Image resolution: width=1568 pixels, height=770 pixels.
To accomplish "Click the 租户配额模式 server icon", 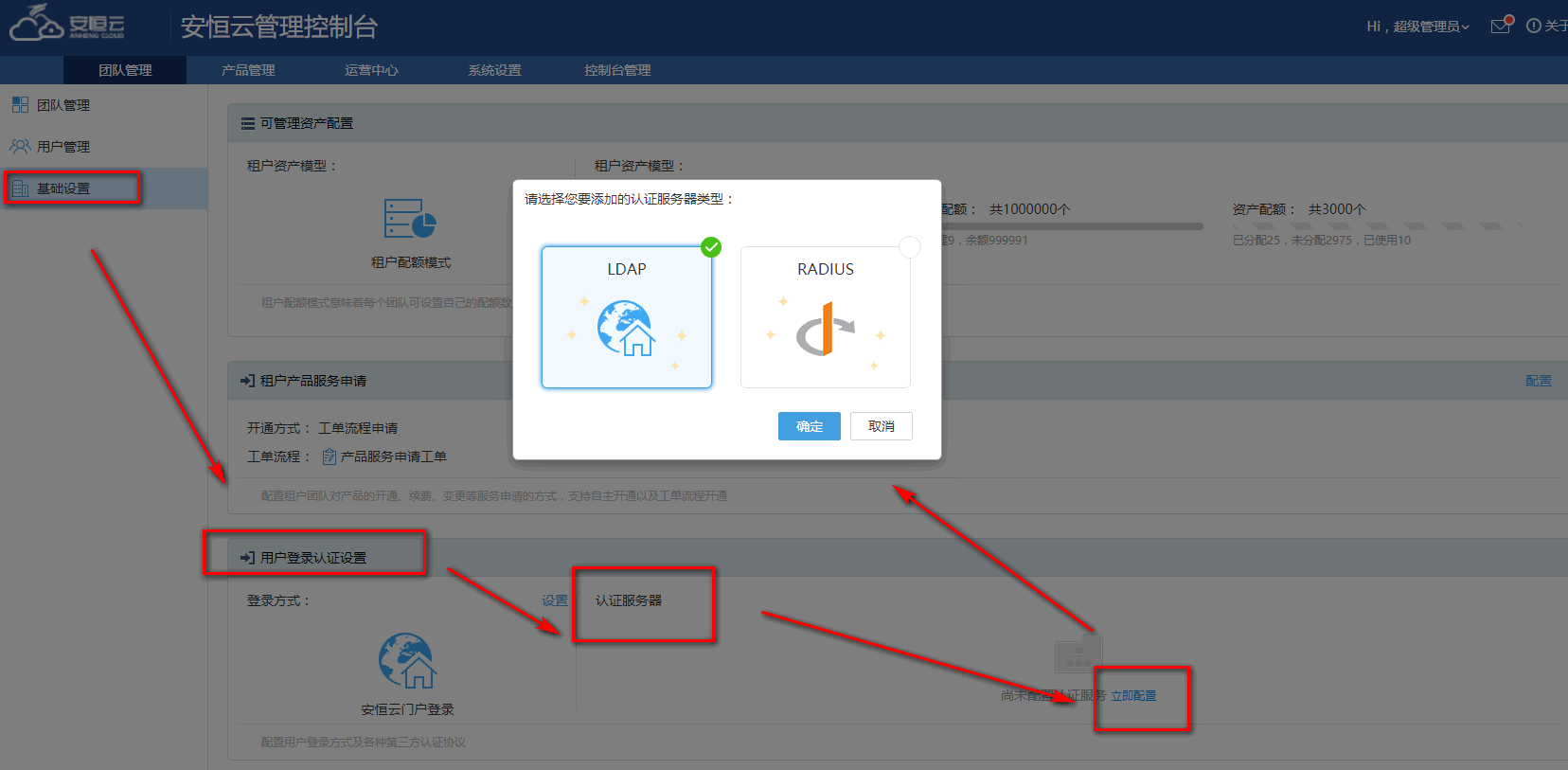I will point(410,219).
